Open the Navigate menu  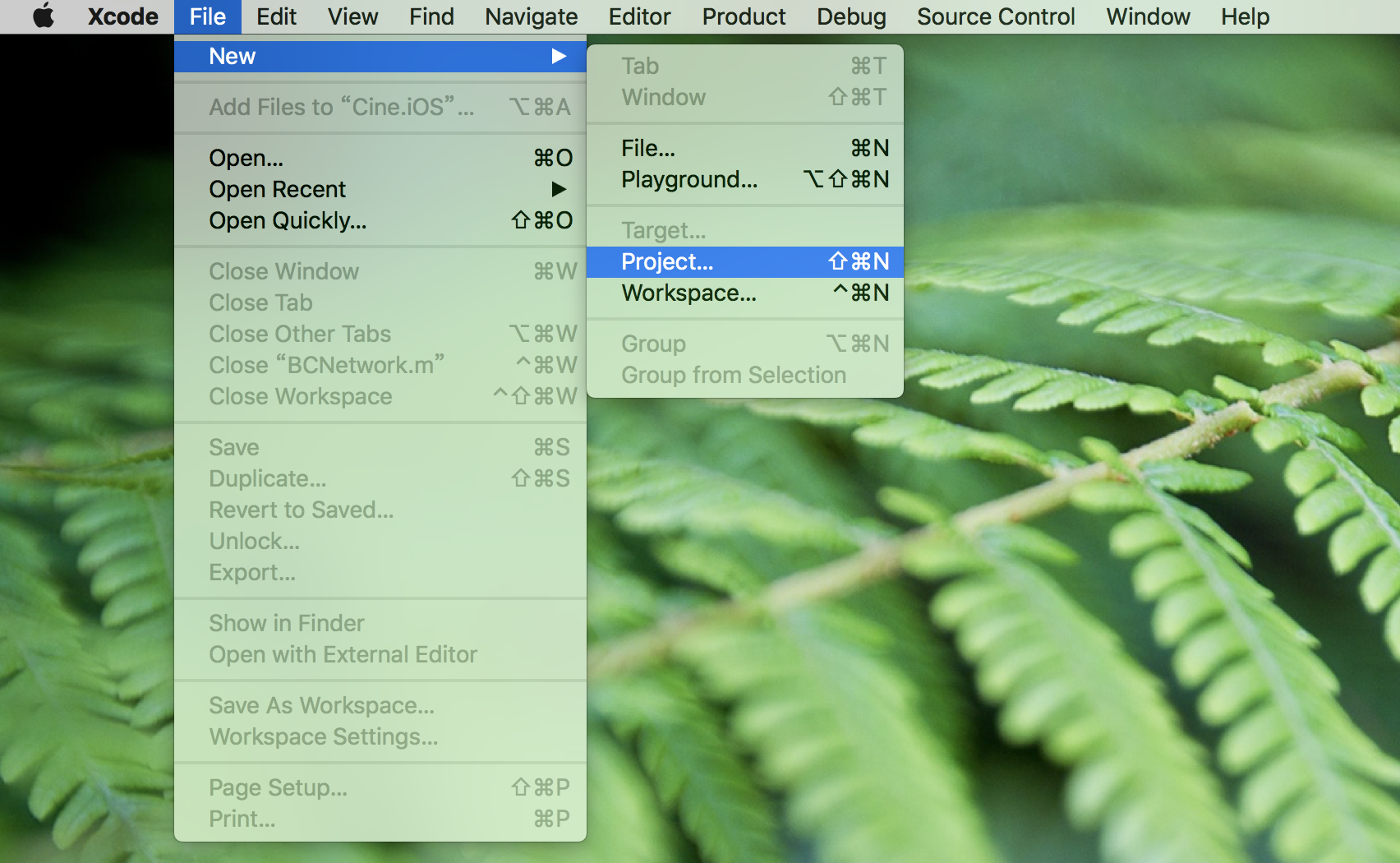pos(530,16)
